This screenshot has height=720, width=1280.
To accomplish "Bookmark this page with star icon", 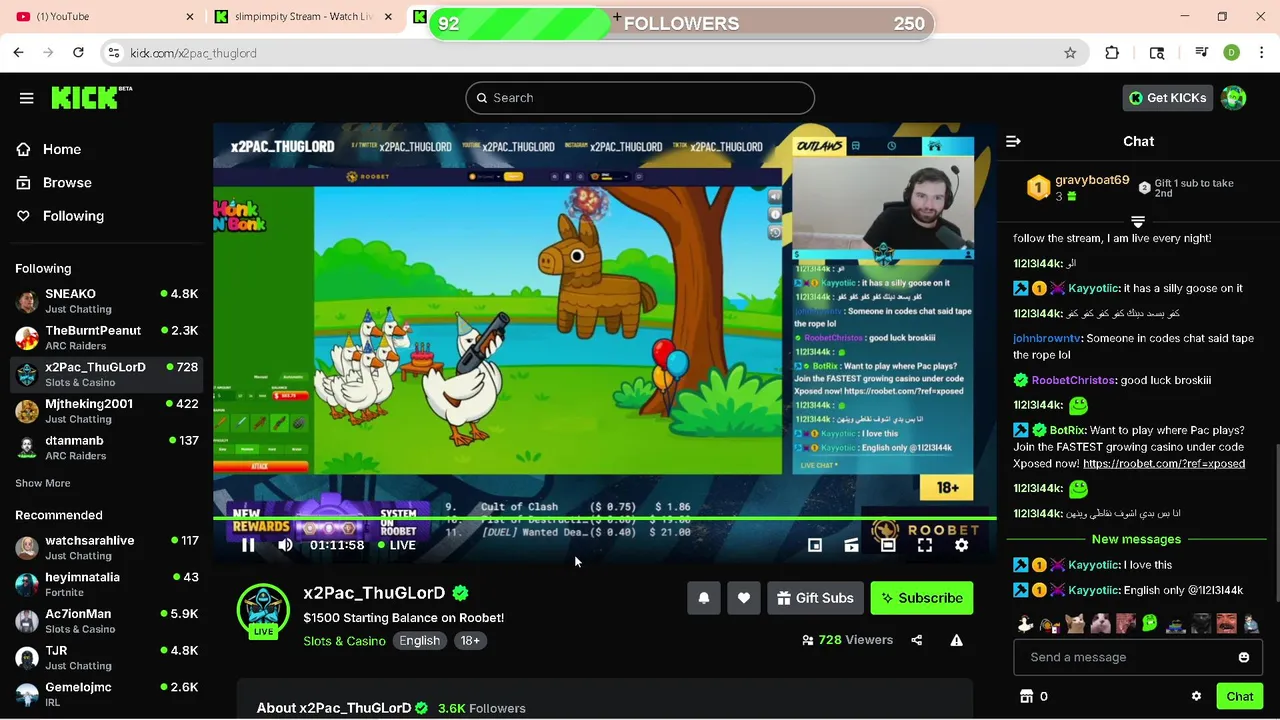I will click(1070, 53).
